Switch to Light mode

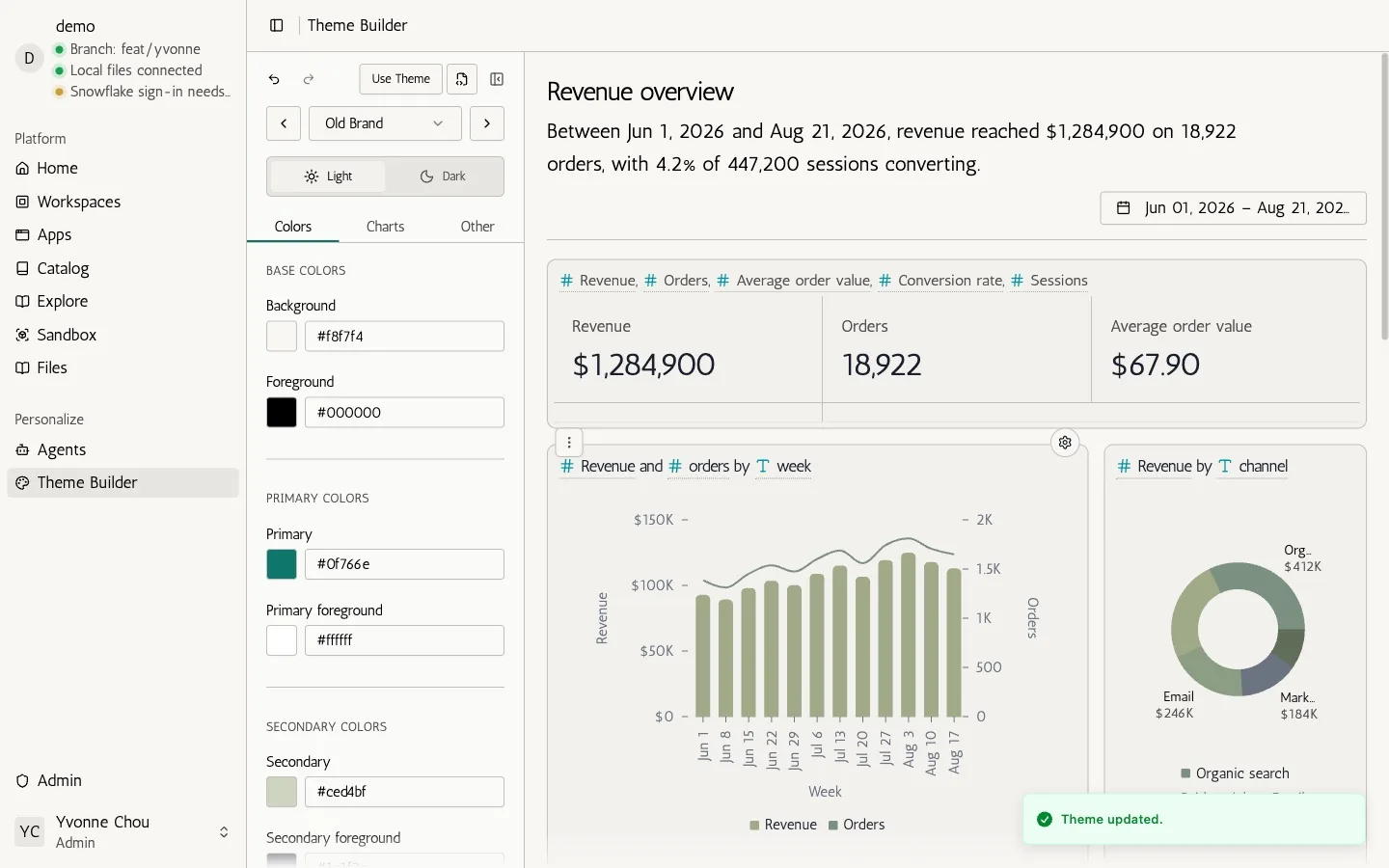pyautogui.click(x=328, y=176)
